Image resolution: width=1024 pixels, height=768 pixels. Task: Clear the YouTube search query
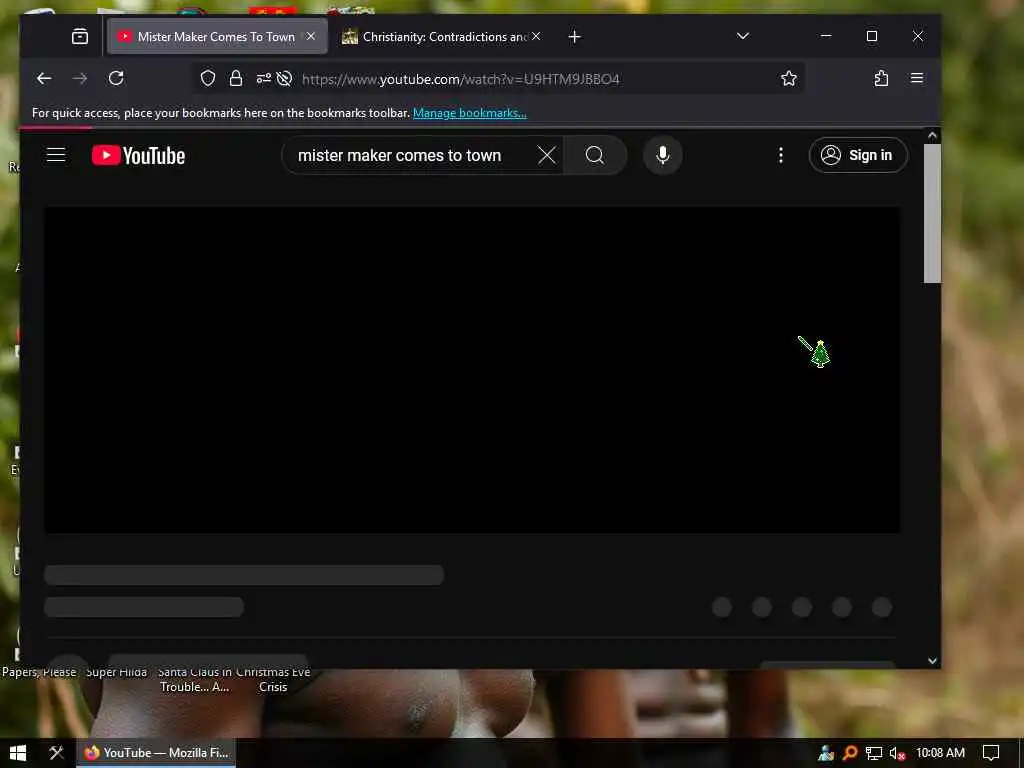pyautogui.click(x=547, y=155)
